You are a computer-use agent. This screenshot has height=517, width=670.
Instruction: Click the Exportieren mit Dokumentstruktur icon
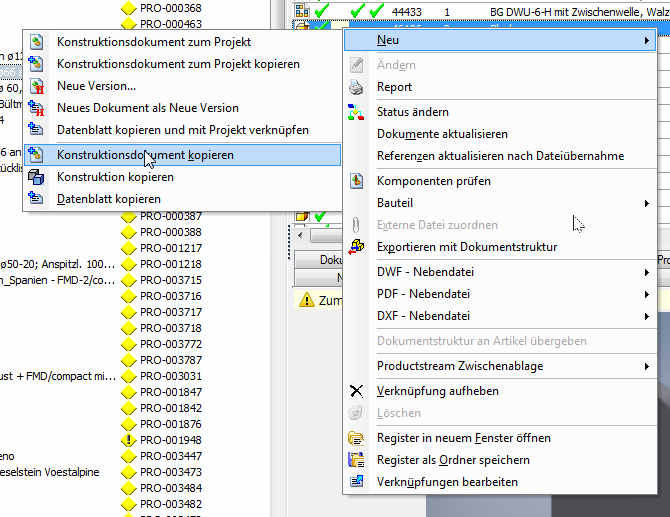(357, 247)
